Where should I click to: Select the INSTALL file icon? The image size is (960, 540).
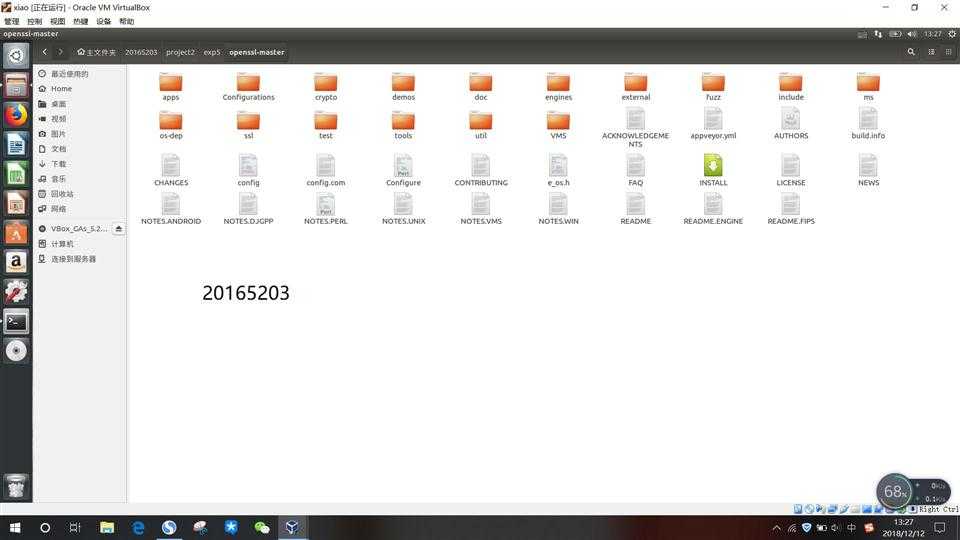pyautogui.click(x=713, y=166)
